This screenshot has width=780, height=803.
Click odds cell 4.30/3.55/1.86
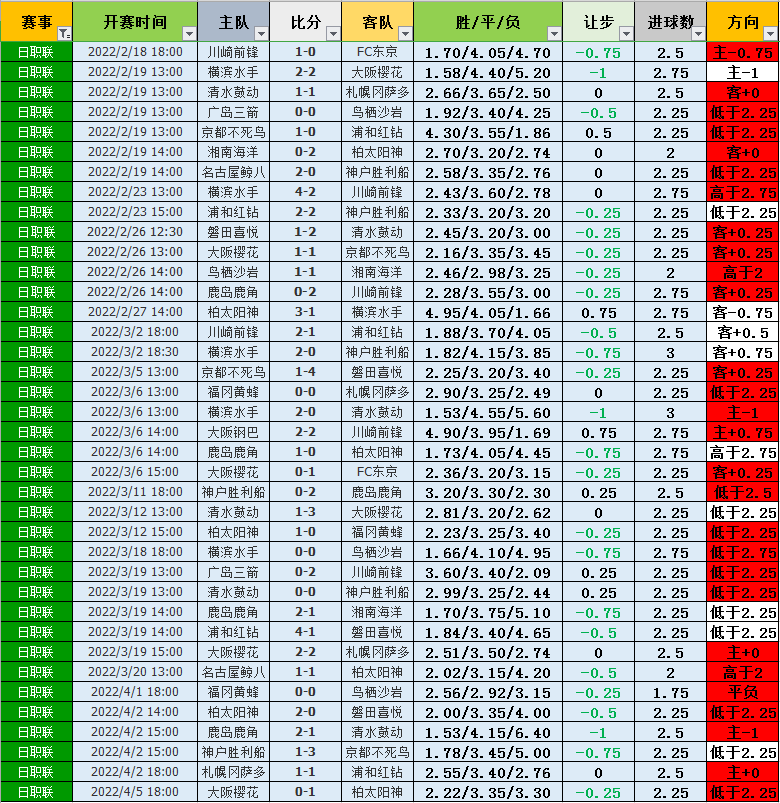point(488,132)
